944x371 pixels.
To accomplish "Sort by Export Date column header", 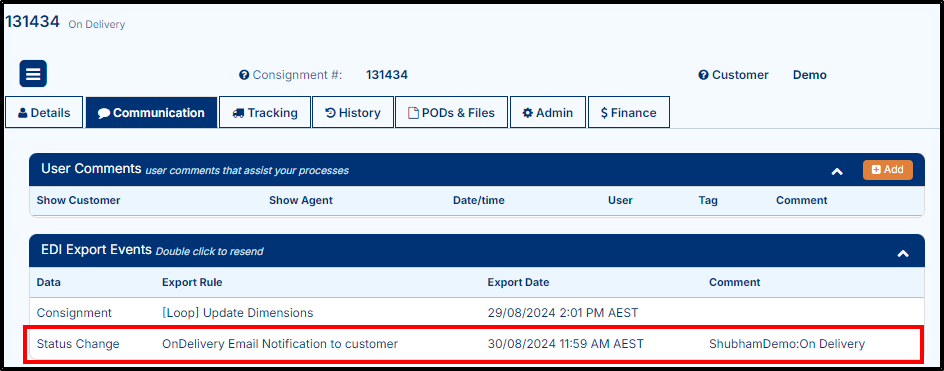I will tap(518, 282).
